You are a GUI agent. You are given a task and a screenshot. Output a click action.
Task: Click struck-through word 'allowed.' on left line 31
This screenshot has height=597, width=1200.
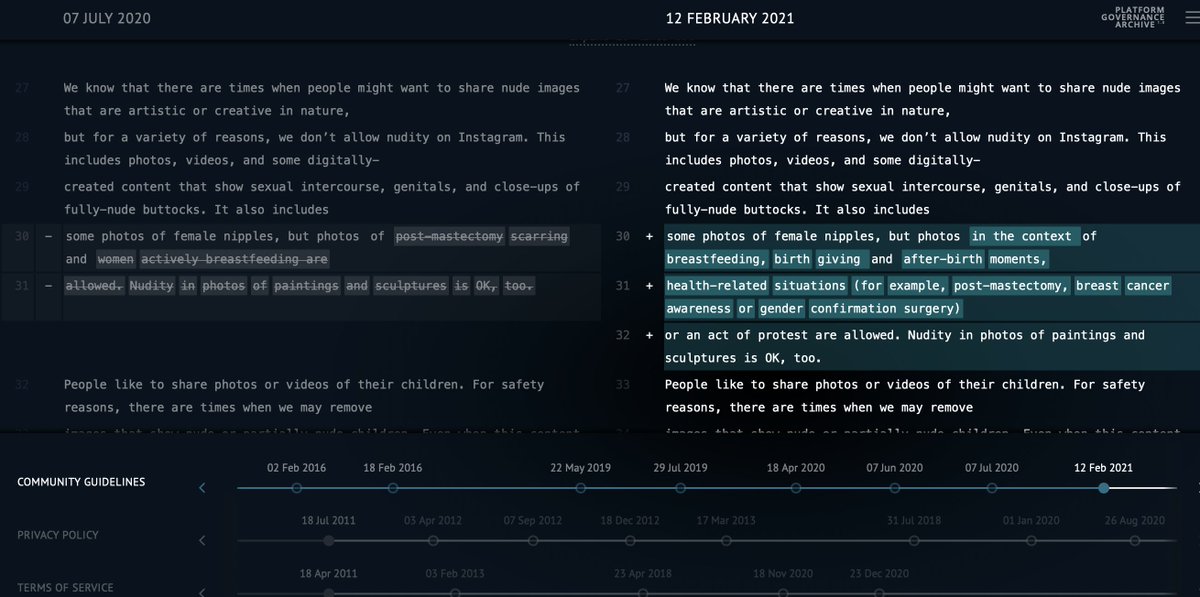pyautogui.click(x=96, y=286)
